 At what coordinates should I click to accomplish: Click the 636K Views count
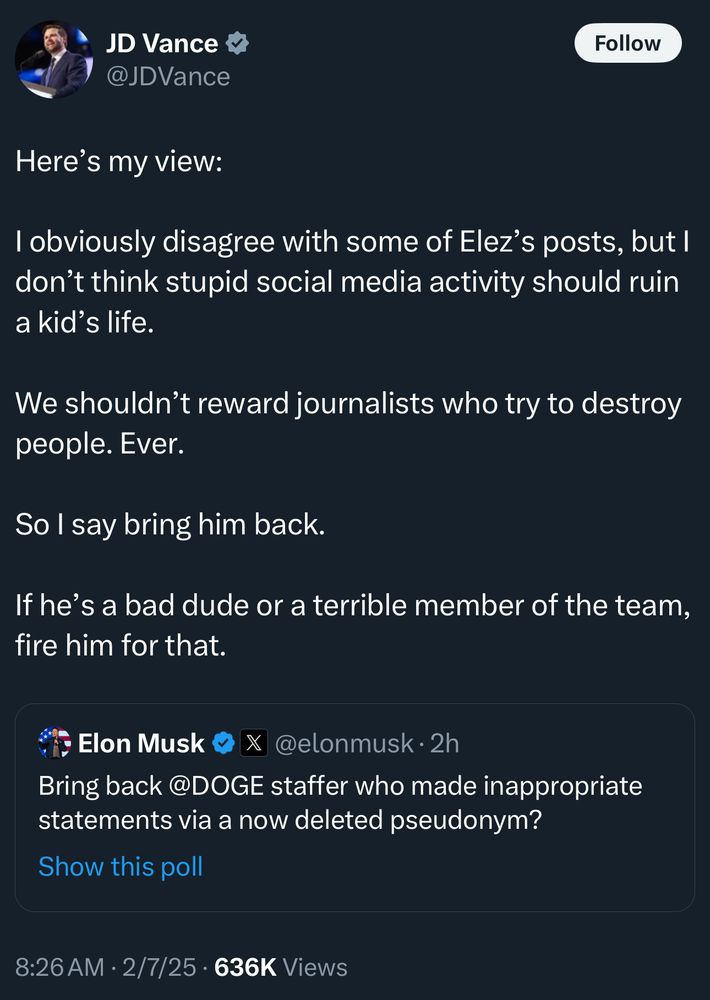[x=281, y=967]
